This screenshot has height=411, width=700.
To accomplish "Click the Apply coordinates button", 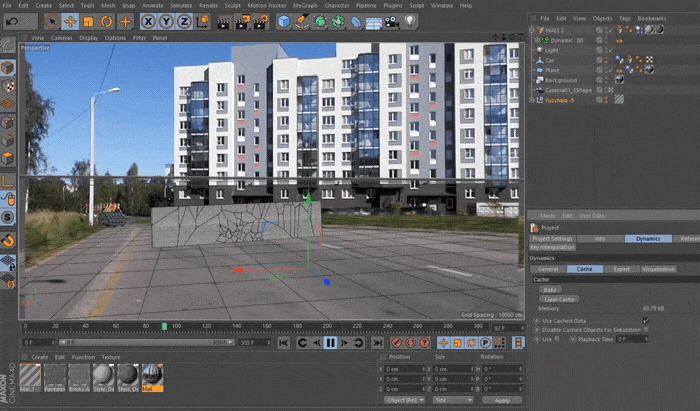I will (x=501, y=399).
